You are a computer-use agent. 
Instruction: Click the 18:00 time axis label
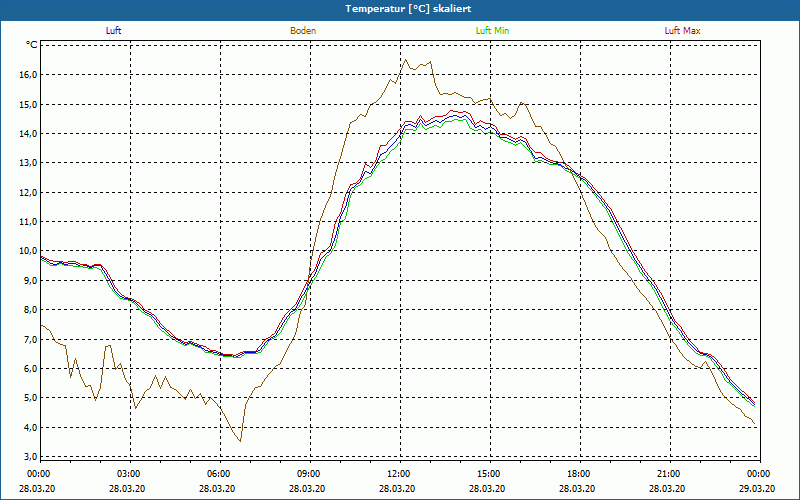tap(578, 474)
